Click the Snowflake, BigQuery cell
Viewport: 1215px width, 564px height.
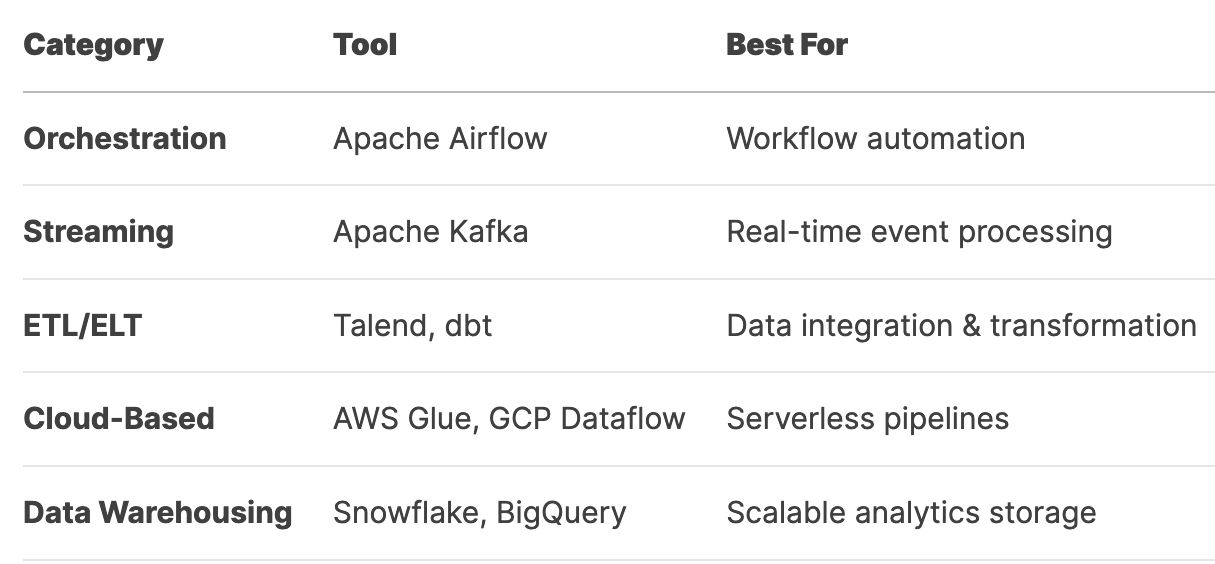coord(480,513)
